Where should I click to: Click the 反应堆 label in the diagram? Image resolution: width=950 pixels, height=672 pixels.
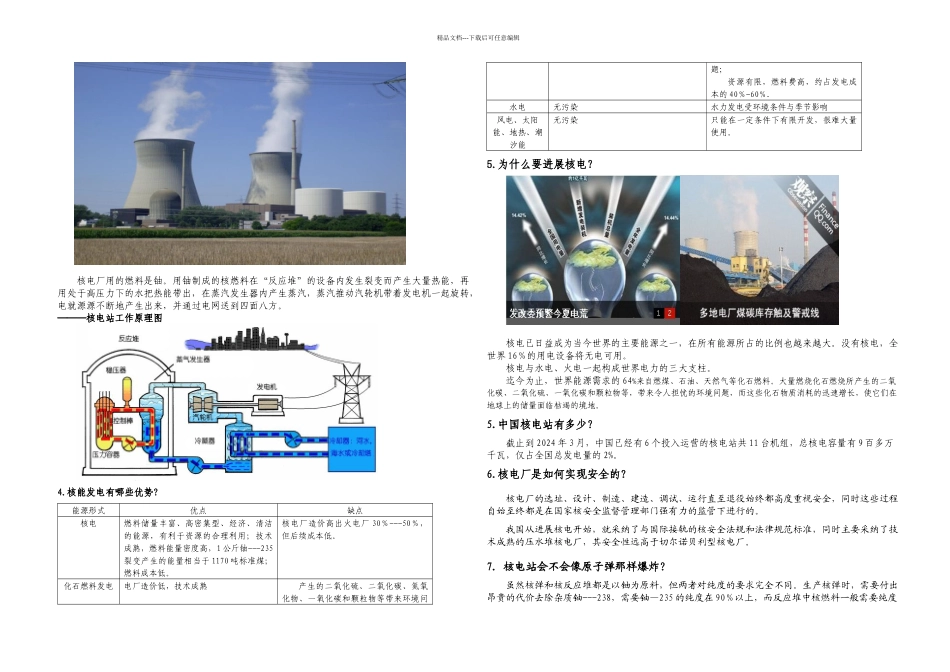coord(128,338)
